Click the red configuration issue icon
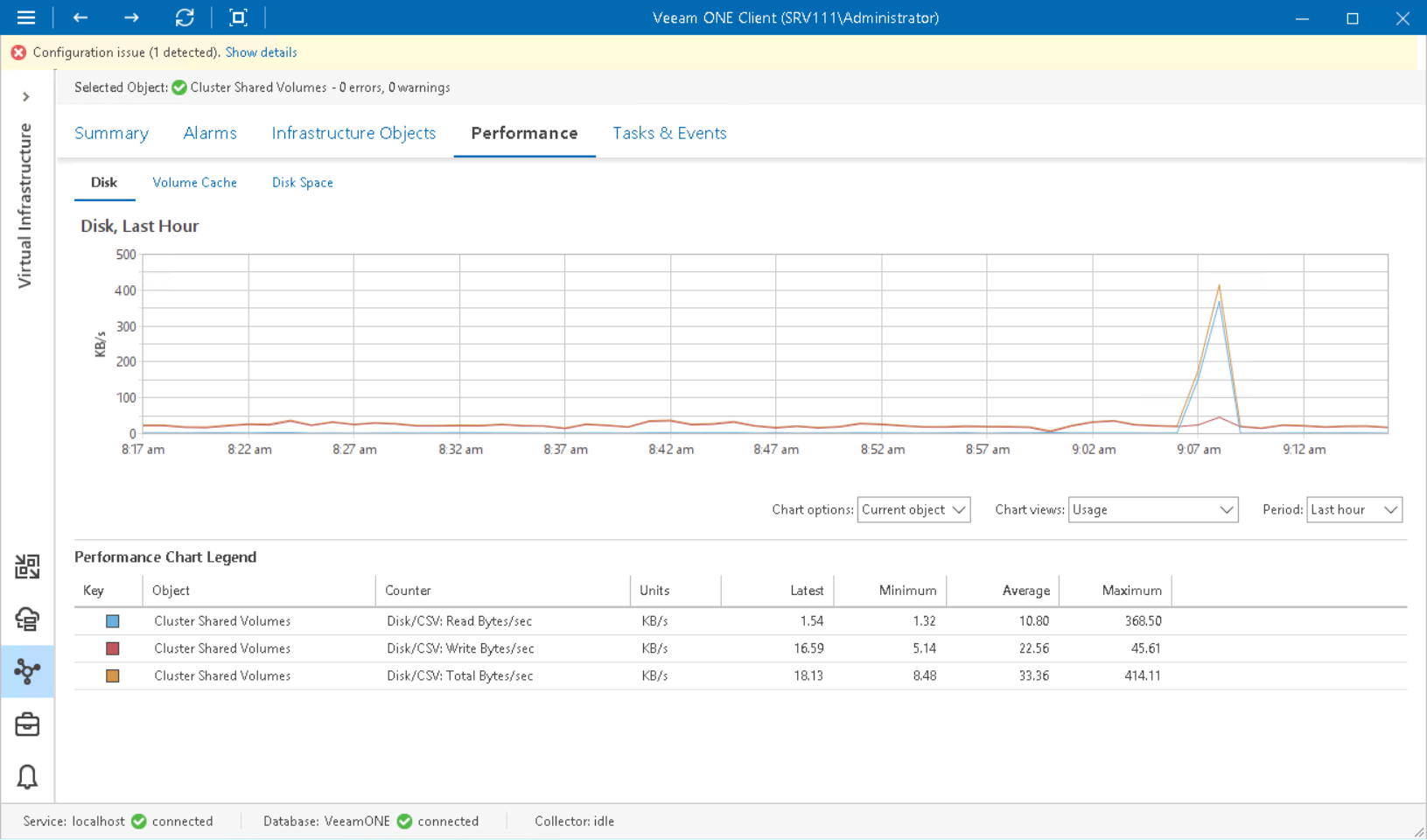Image resolution: width=1427 pixels, height=840 pixels. point(18,52)
